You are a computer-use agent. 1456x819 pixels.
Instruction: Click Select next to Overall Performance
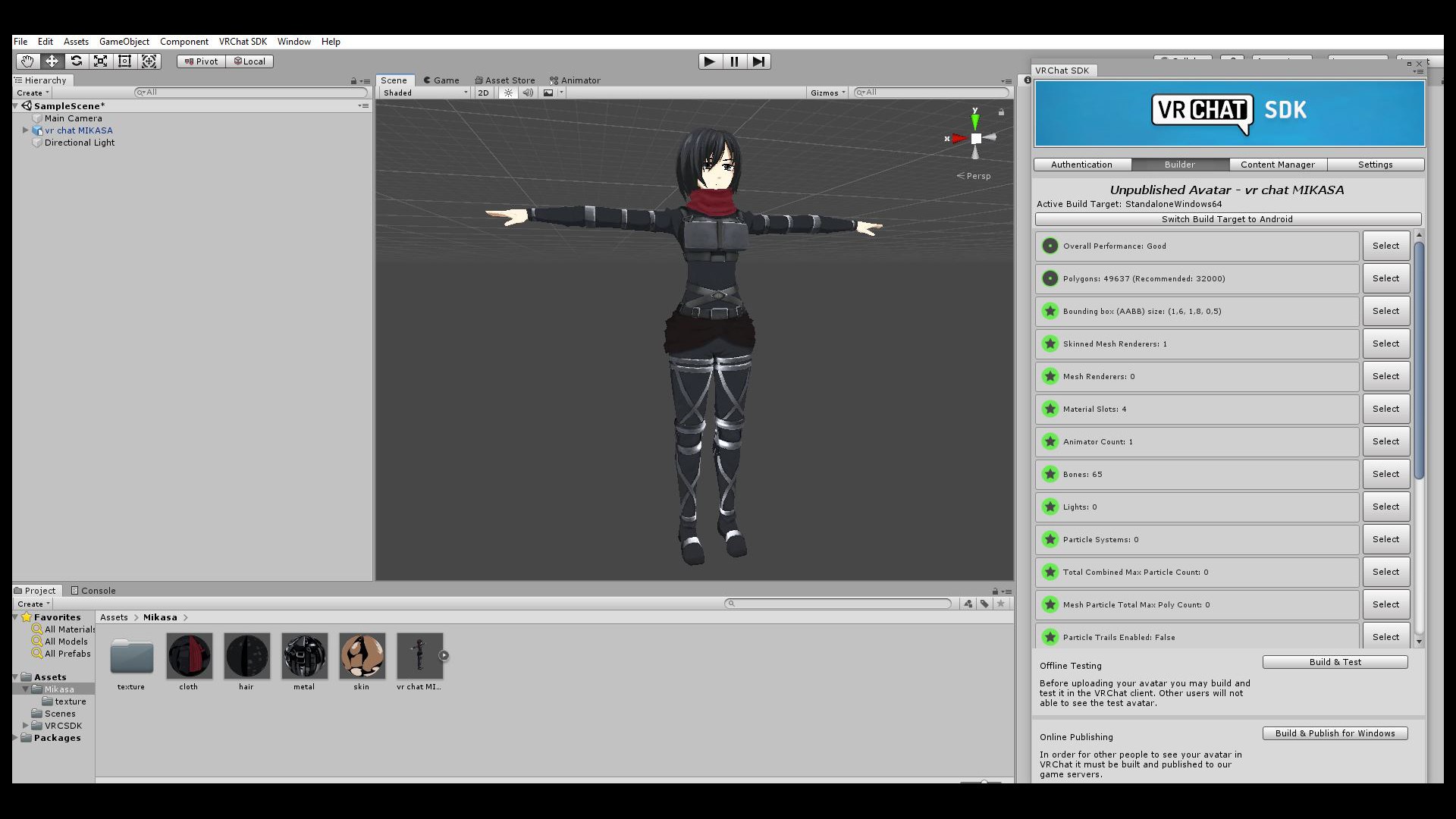[1385, 246]
